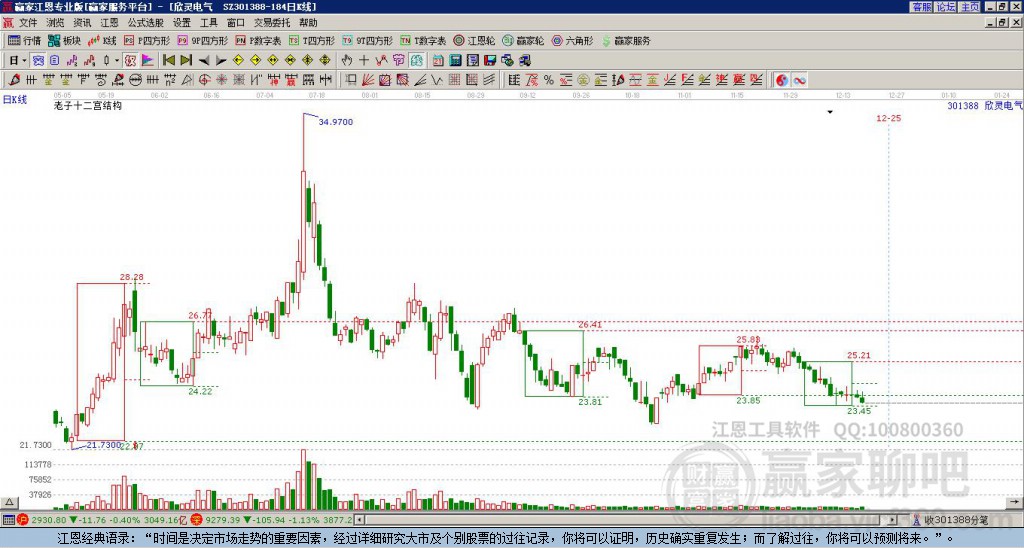The image size is (1024, 548).
Task: Open the 9T四方形 tool
Action: (368, 40)
